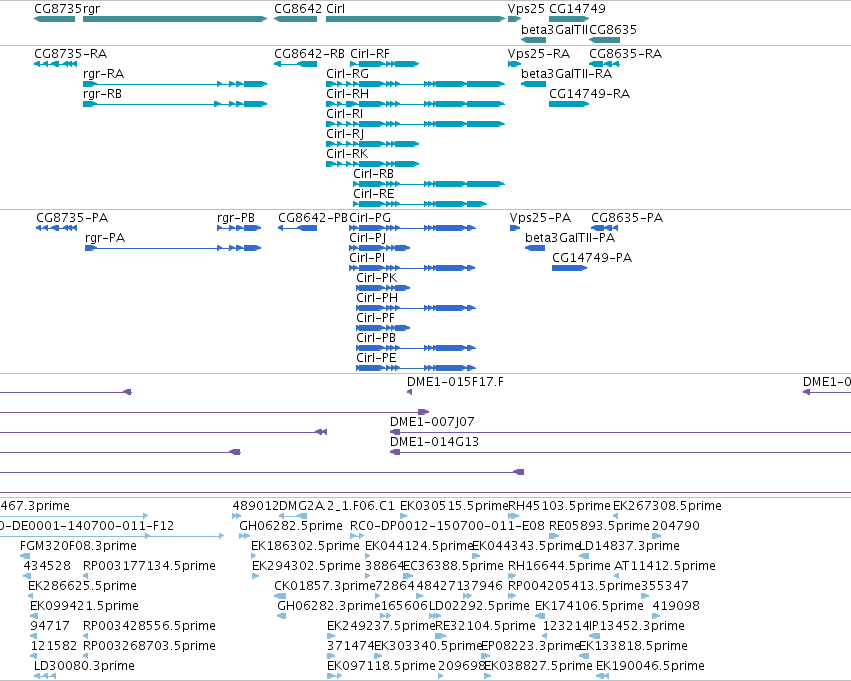Select the DME1-015F17.F feature label
The height and width of the screenshot is (681, 851).
click(x=455, y=382)
